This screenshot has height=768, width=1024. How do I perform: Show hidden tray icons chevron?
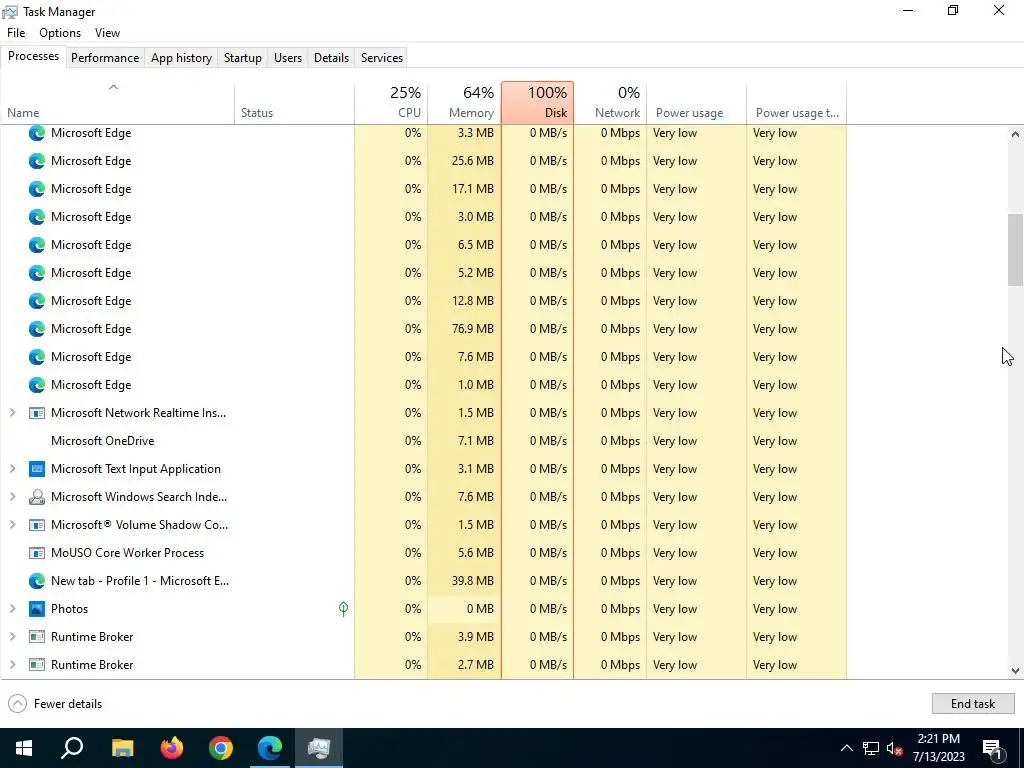tap(846, 748)
